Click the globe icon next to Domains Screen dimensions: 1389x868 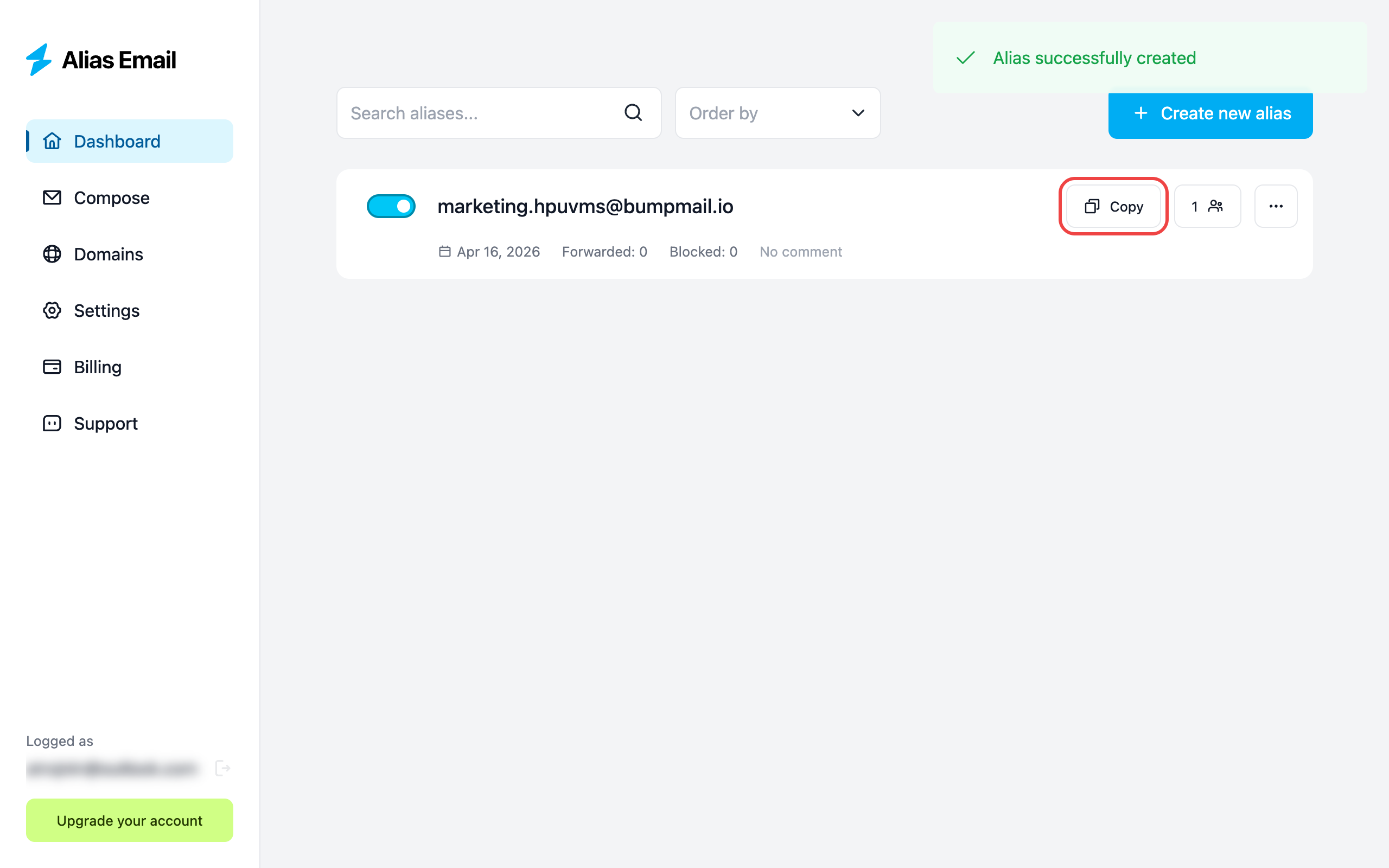coord(52,254)
